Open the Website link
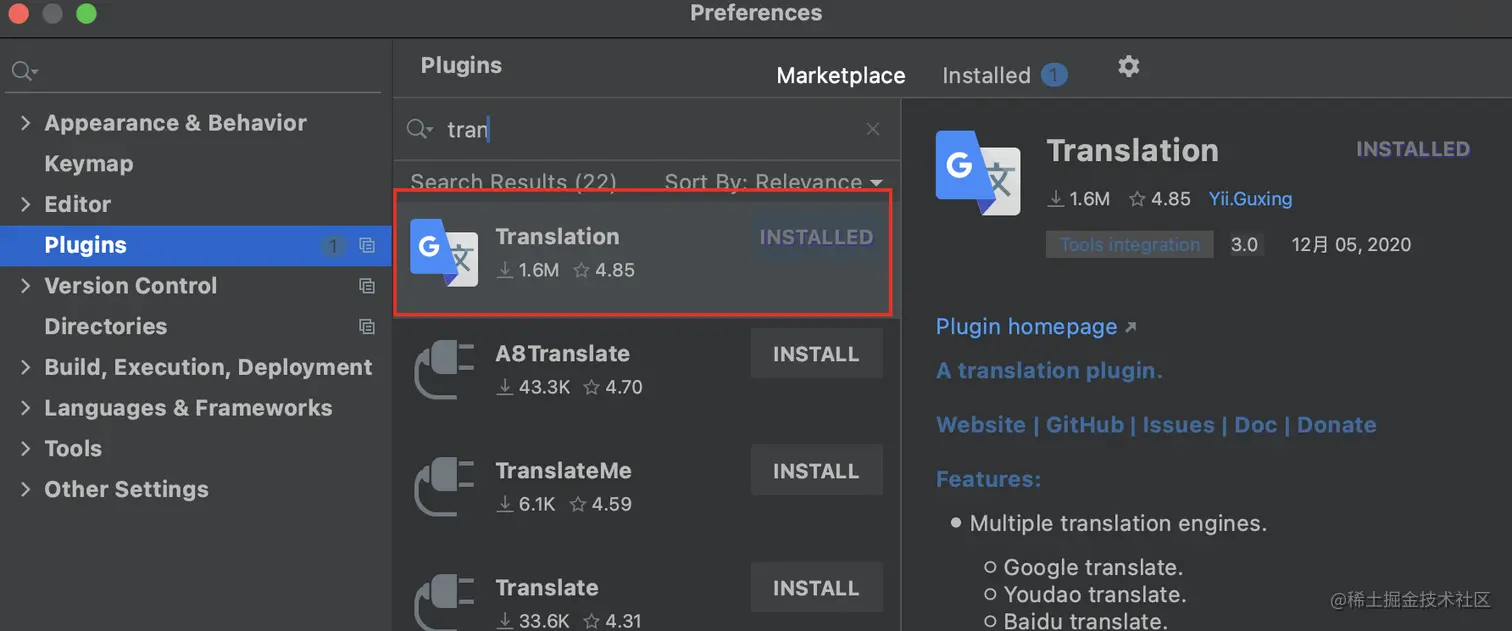1512x631 pixels. (x=981, y=425)
